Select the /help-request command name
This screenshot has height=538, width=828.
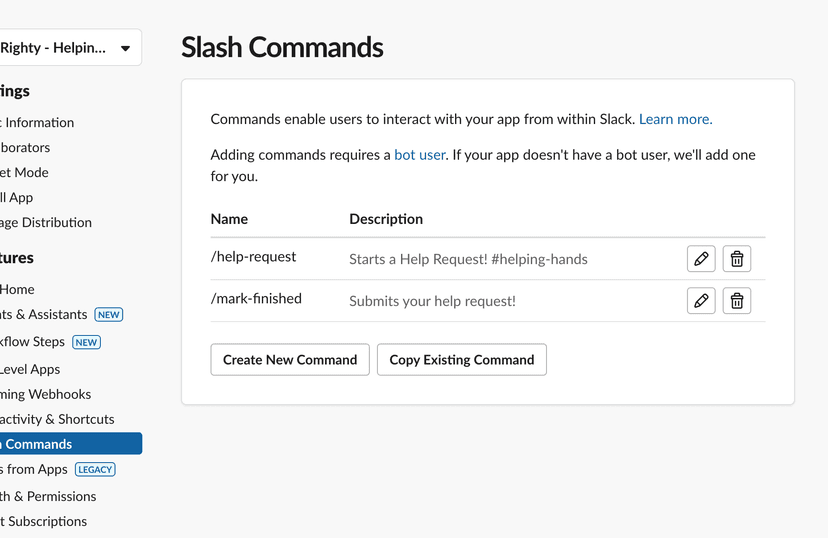click(x=254, y=257)
